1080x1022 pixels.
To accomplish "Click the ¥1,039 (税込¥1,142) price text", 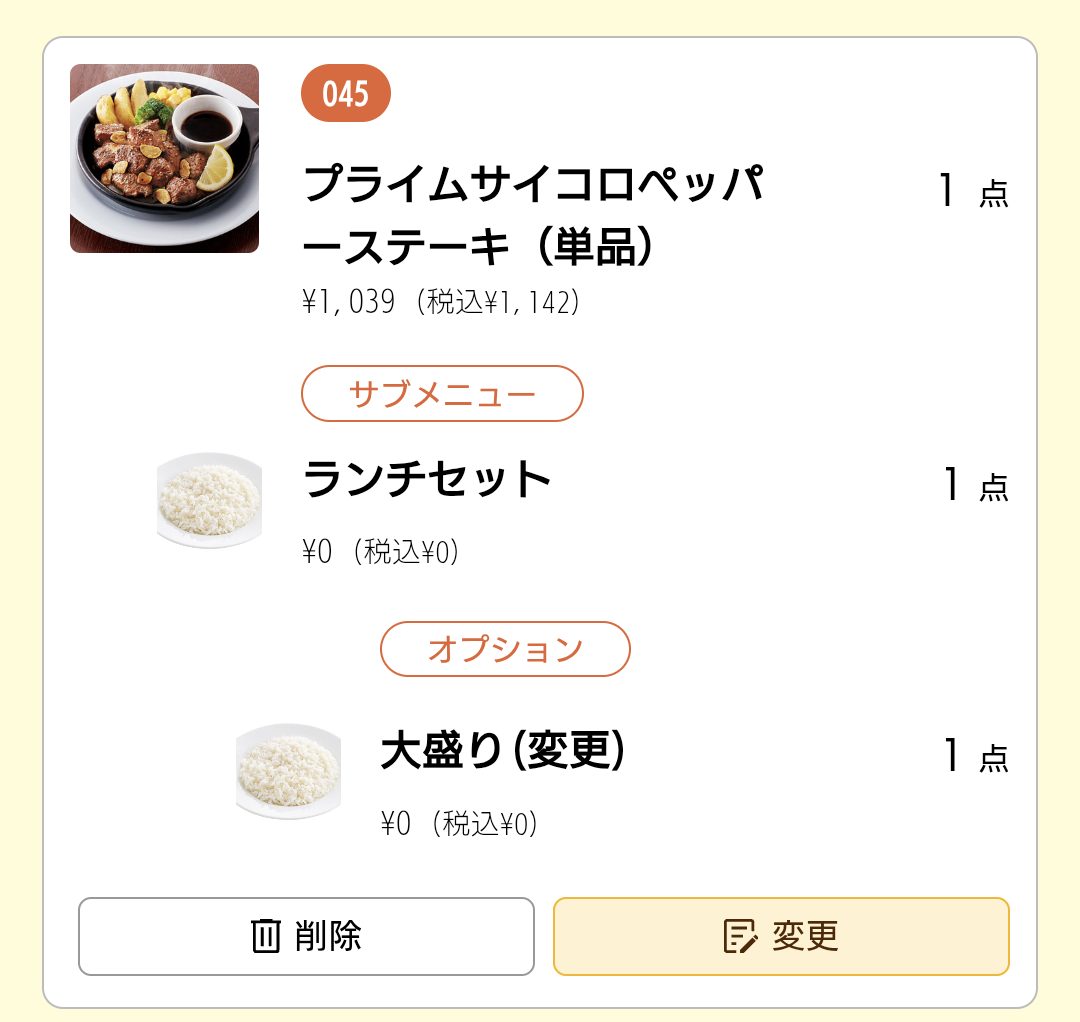I will (x=441, y=302).
